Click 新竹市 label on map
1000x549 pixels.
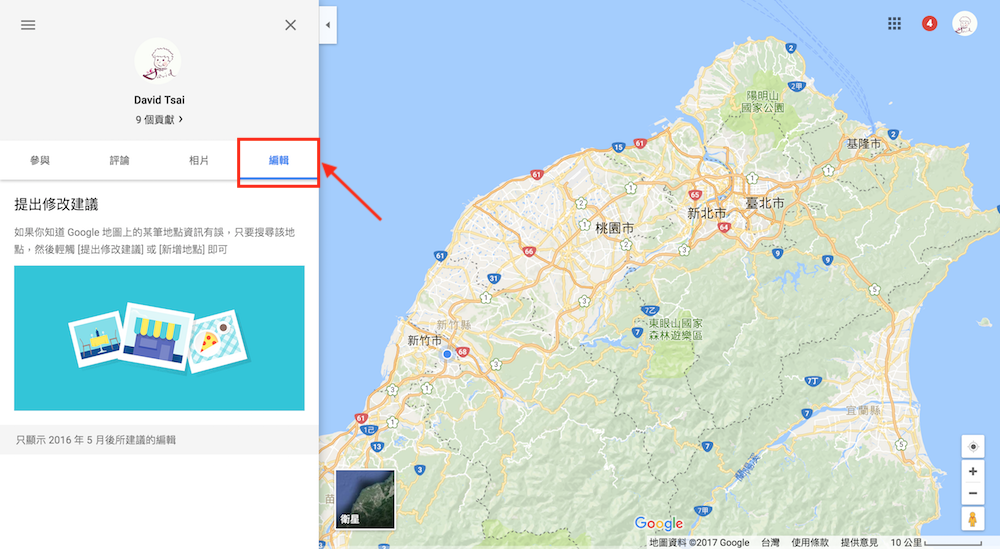[x=425, y=340]
